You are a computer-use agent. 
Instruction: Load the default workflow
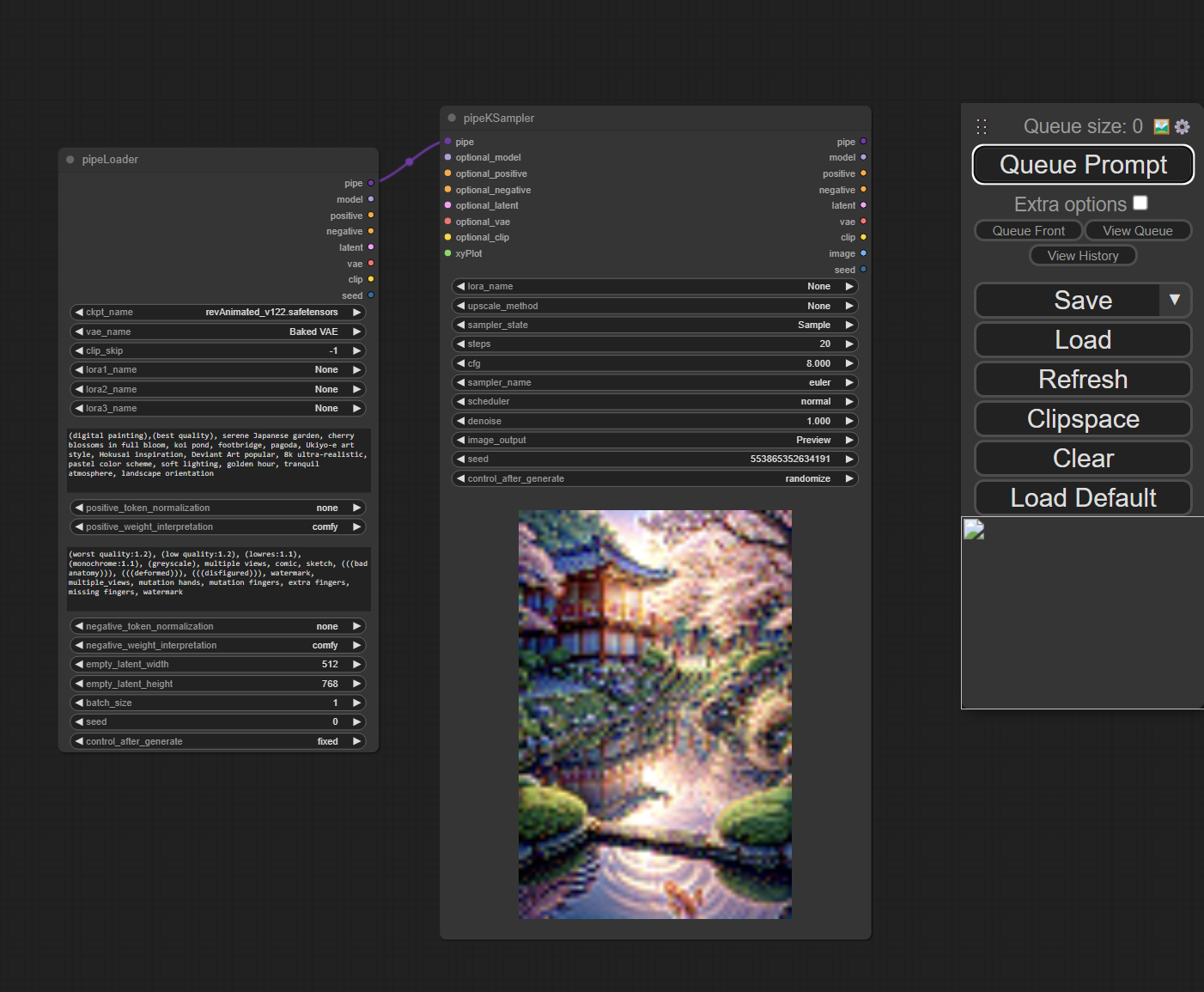pyautogui.click(x=1082, y=497)
